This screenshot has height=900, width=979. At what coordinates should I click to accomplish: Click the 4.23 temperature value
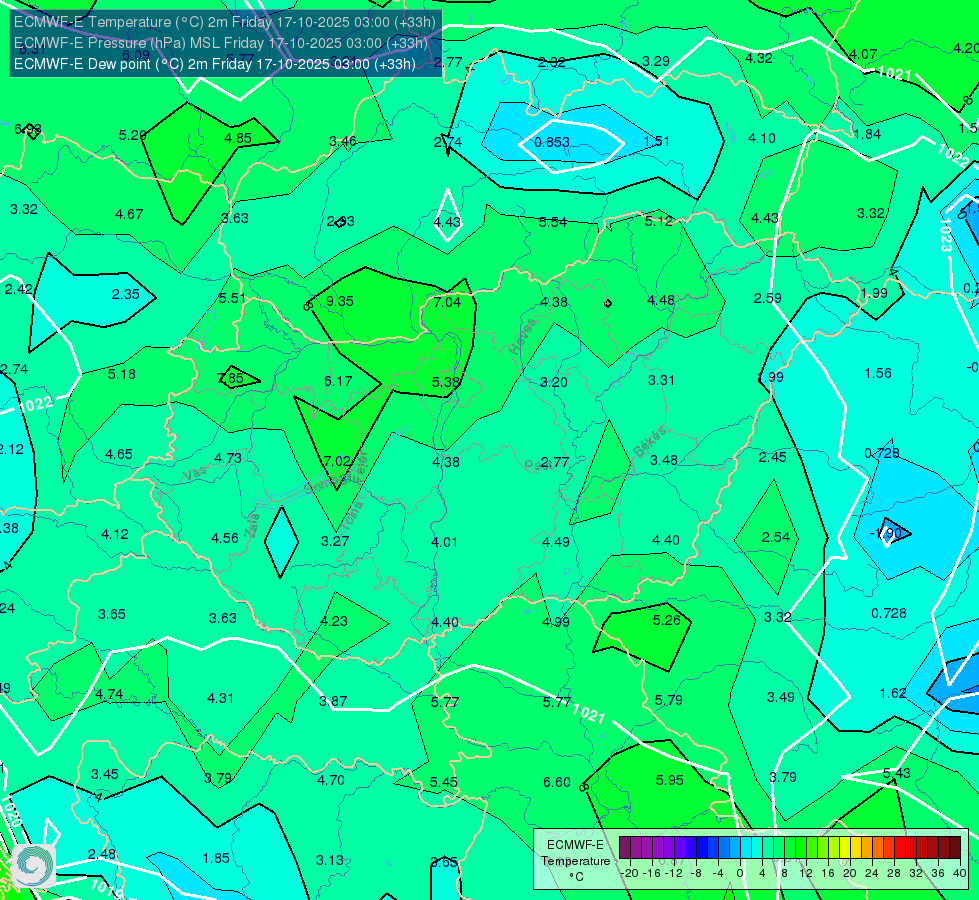(334, 621)
